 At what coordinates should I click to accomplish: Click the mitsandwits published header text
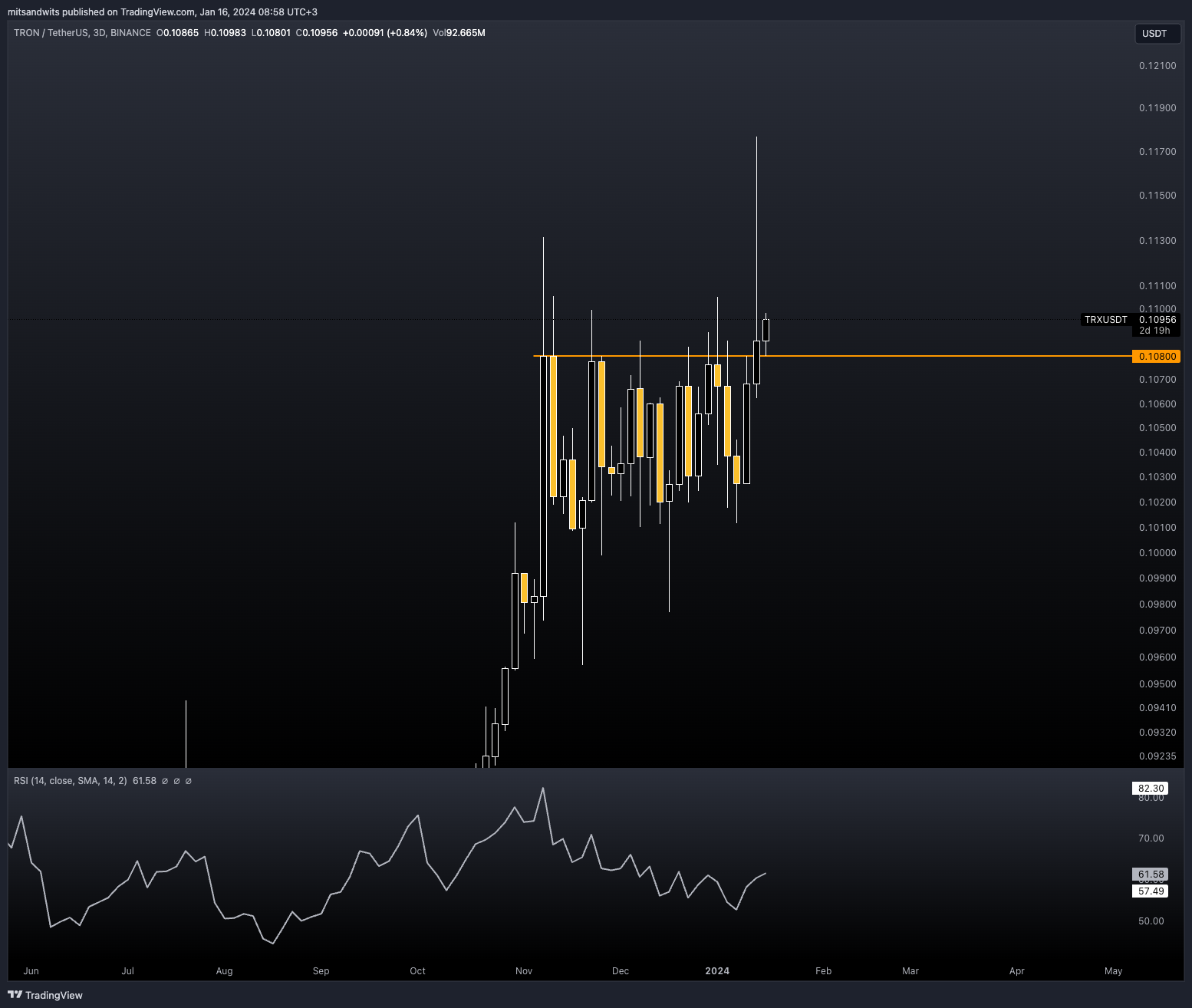[163, 12]
